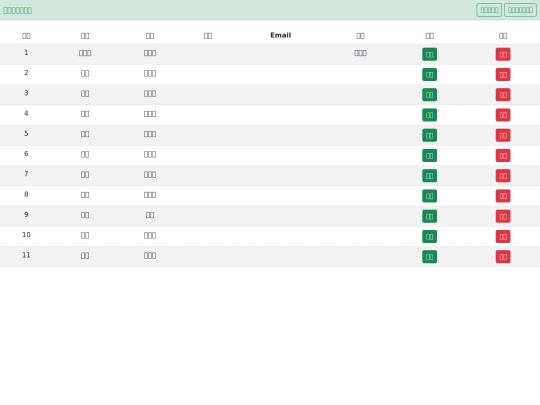The height and width of the screenshot is (405, 540).
Task: Select the row number cell "10"
Action: (x=26, y=235)
